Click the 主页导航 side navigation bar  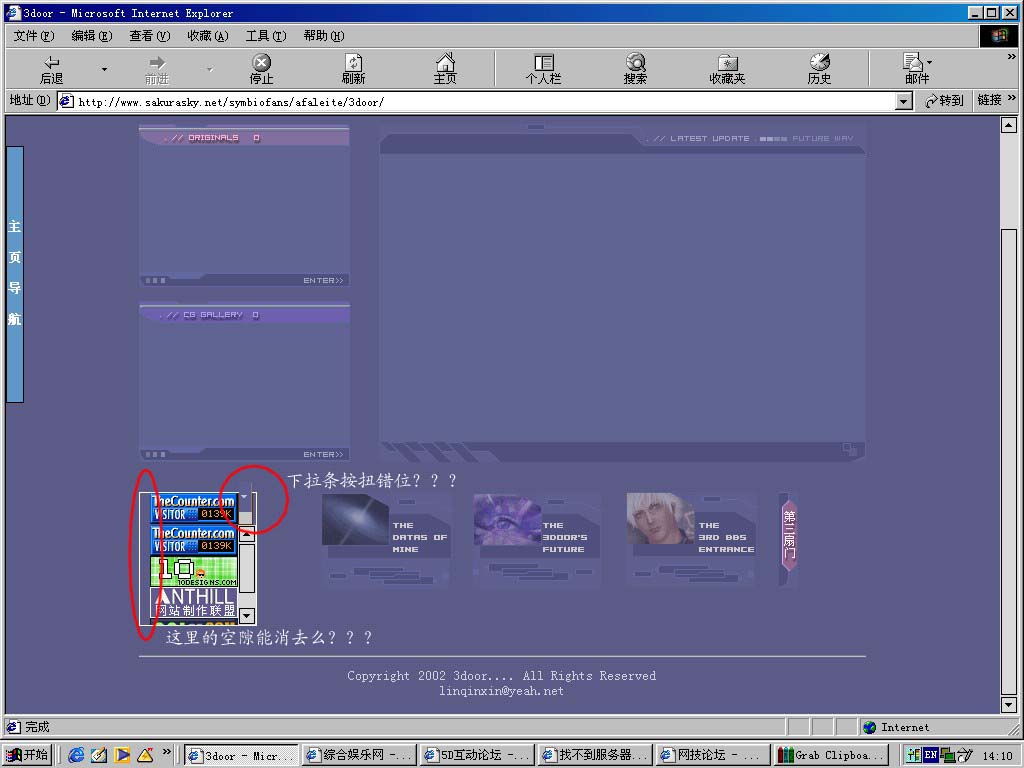[x=15, y=274]
